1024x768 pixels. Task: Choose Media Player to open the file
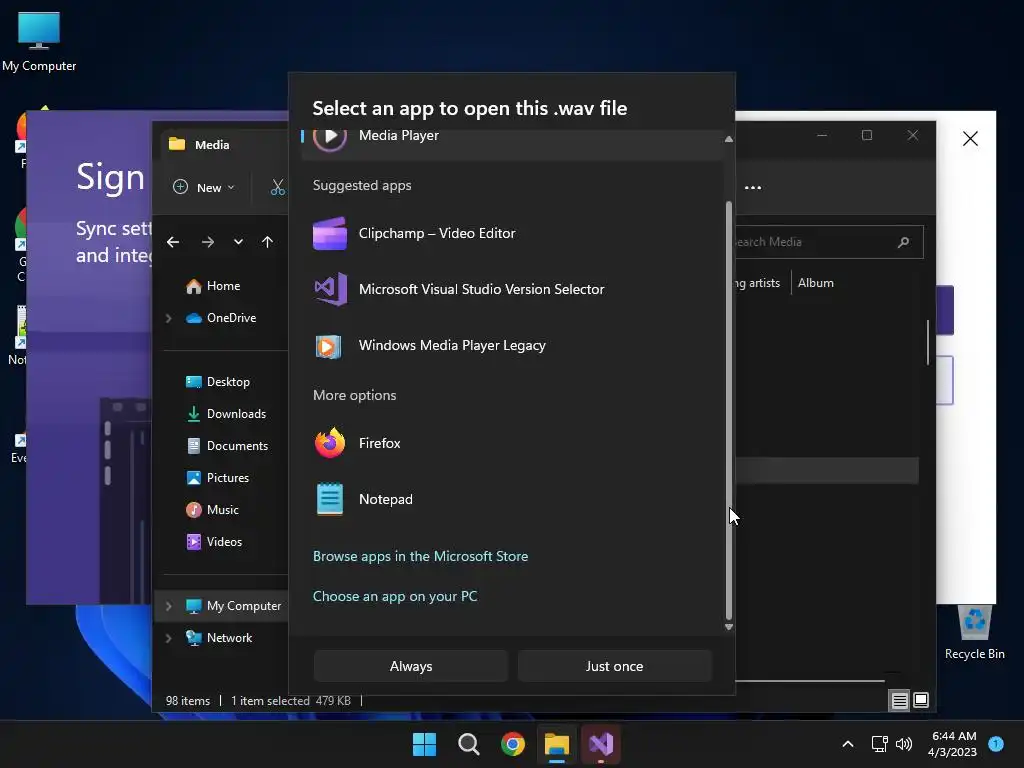[x=513, y=142]
